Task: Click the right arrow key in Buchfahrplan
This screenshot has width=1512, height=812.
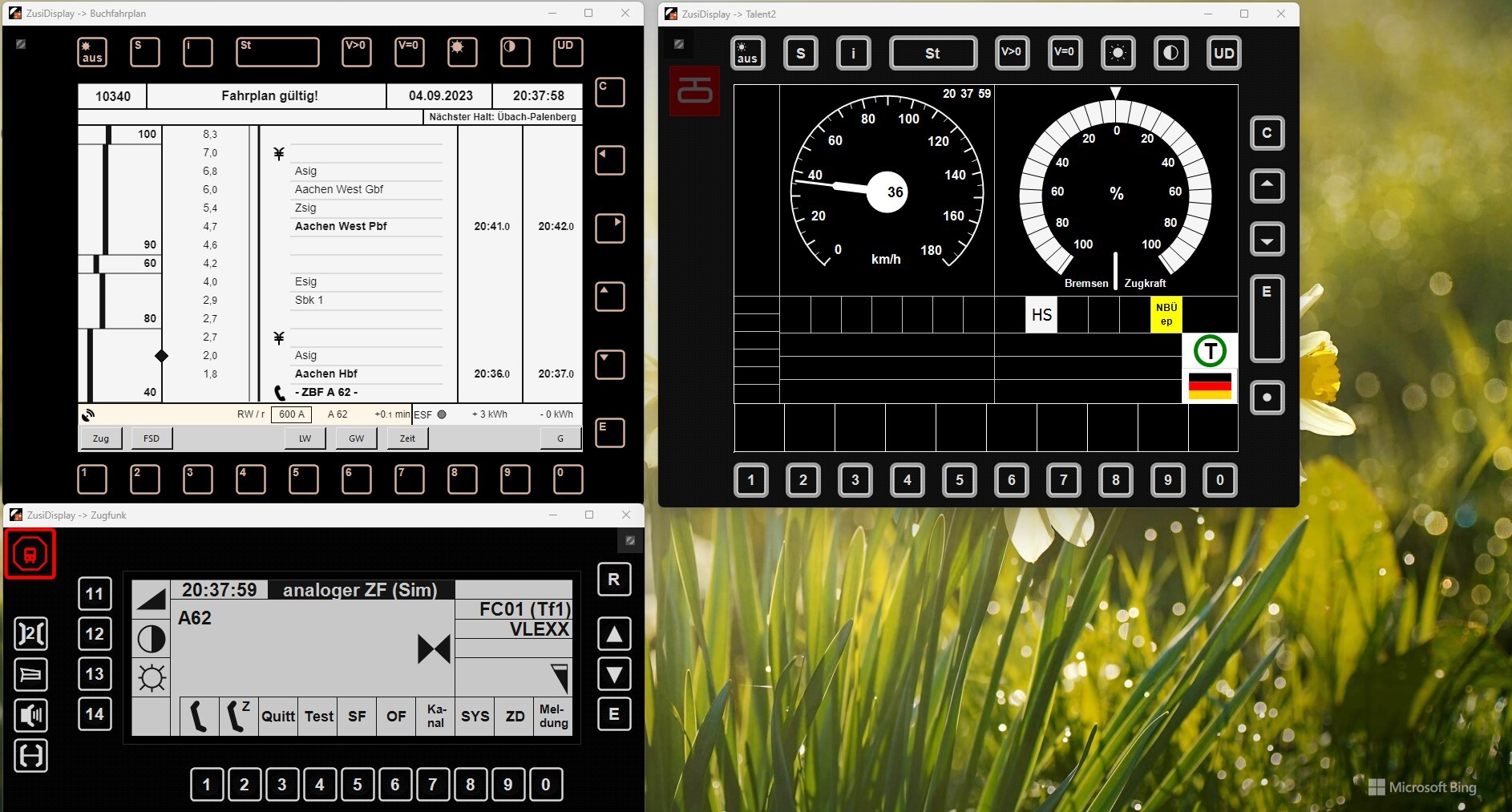Action: (610, 228)
